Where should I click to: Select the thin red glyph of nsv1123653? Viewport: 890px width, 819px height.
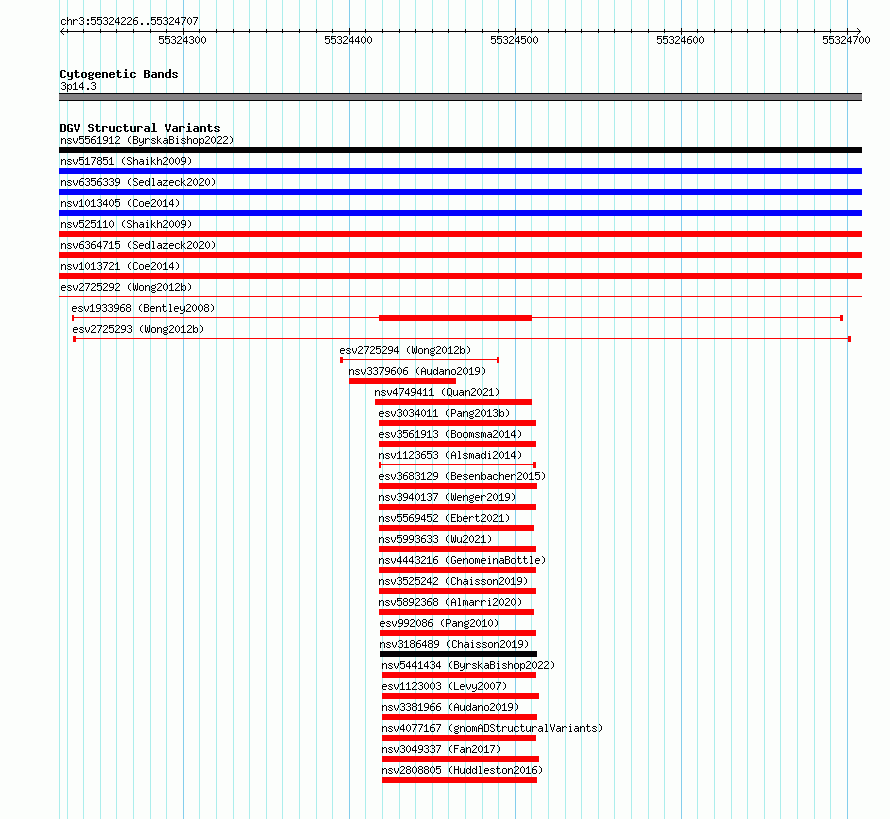click(457, 465)
